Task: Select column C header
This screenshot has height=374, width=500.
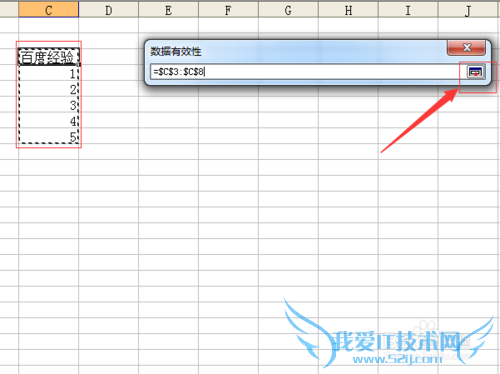Action: [49, 10]
